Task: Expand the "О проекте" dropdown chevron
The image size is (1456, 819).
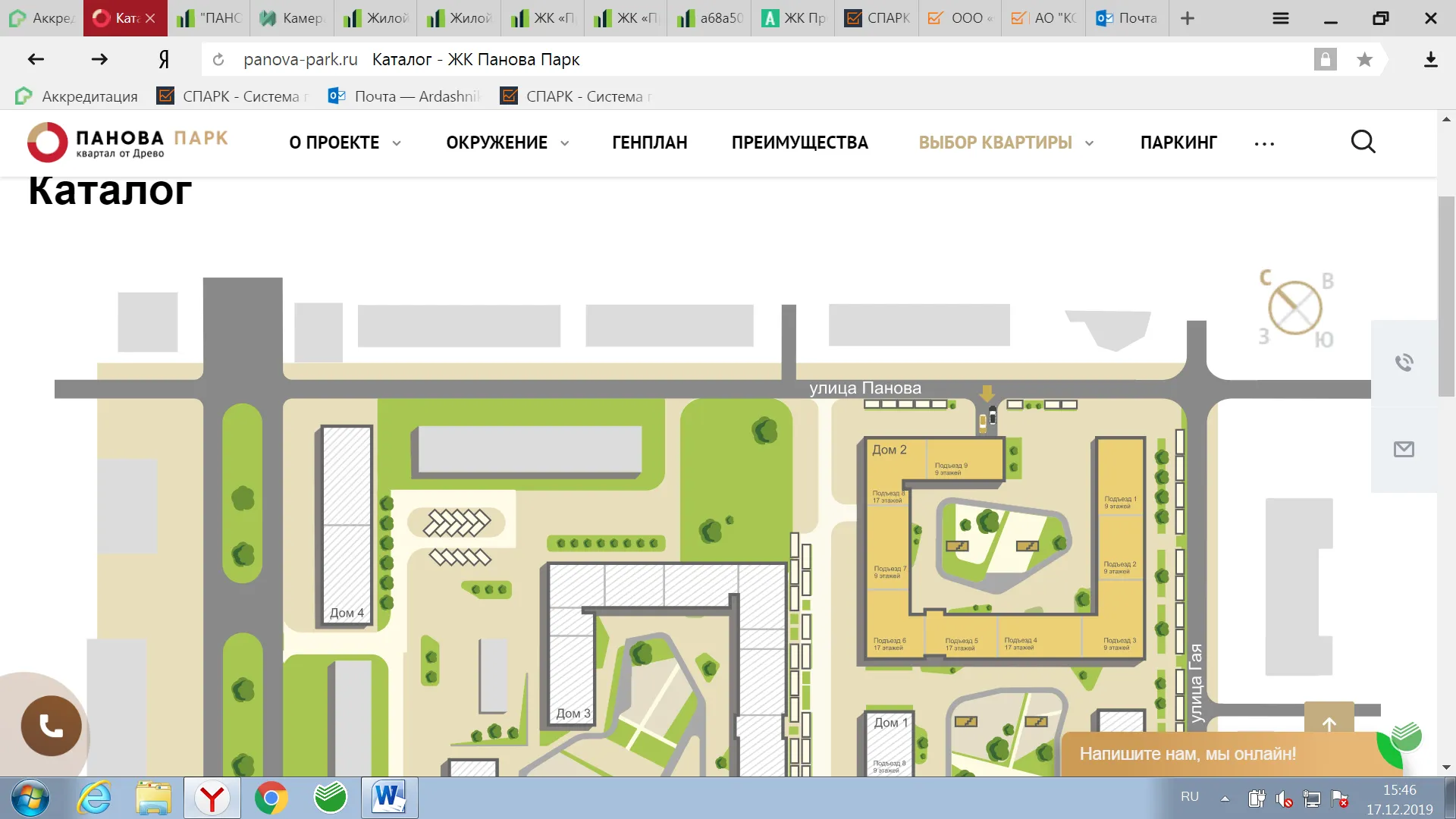Action: 397,143
